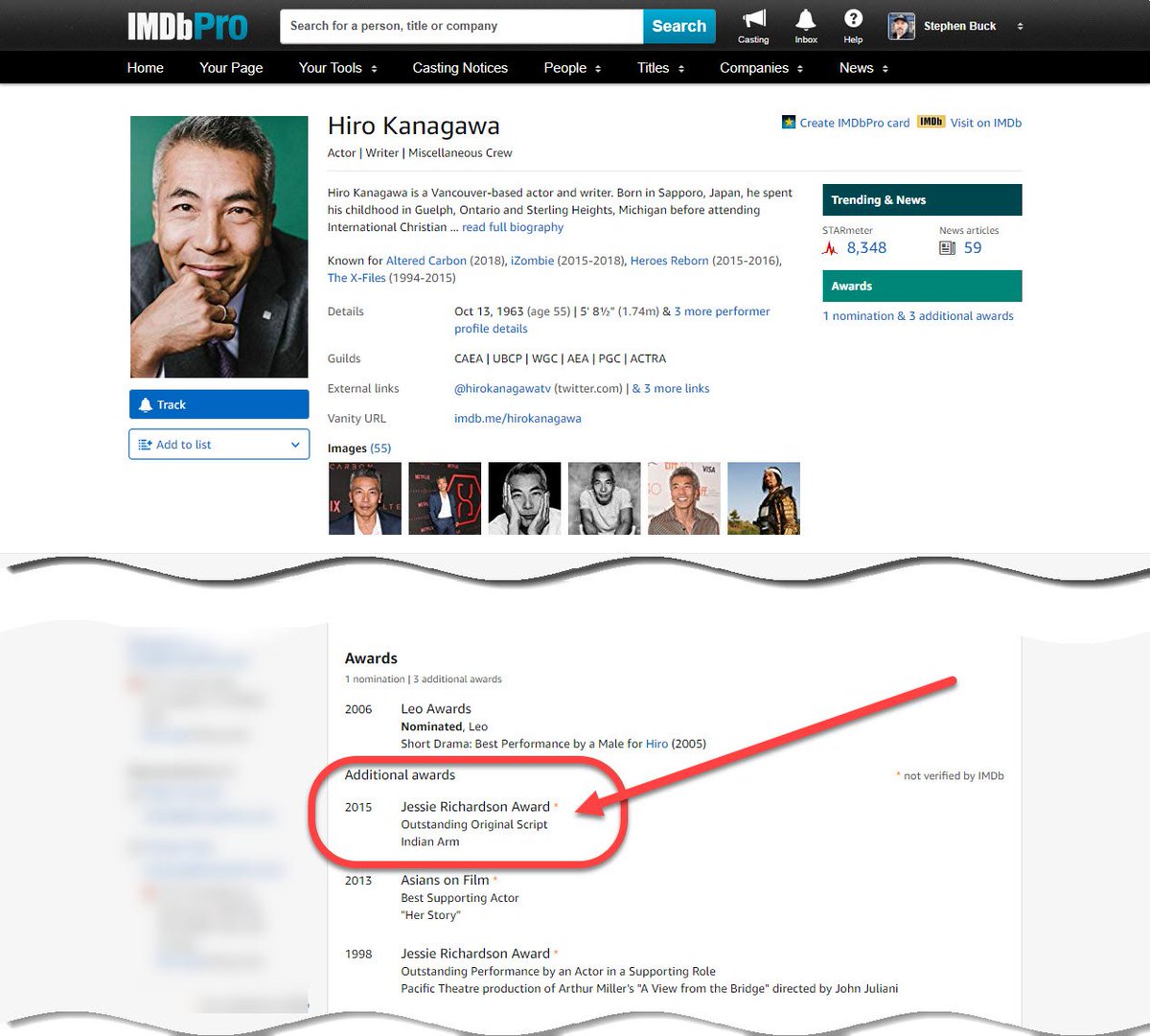Screen dimensions: 1150x1036
Task: Click the STARmeter graph icon
Action: coord(830,248)
